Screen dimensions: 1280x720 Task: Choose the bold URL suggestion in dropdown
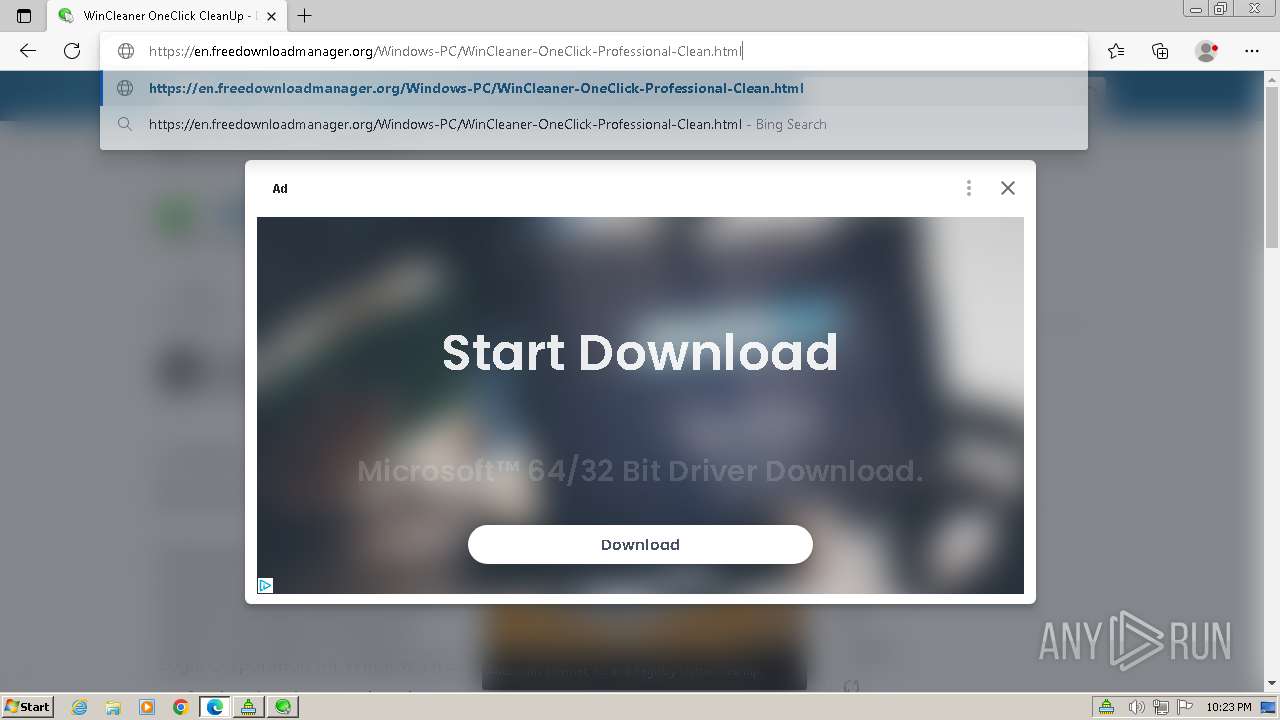point(594,88)
